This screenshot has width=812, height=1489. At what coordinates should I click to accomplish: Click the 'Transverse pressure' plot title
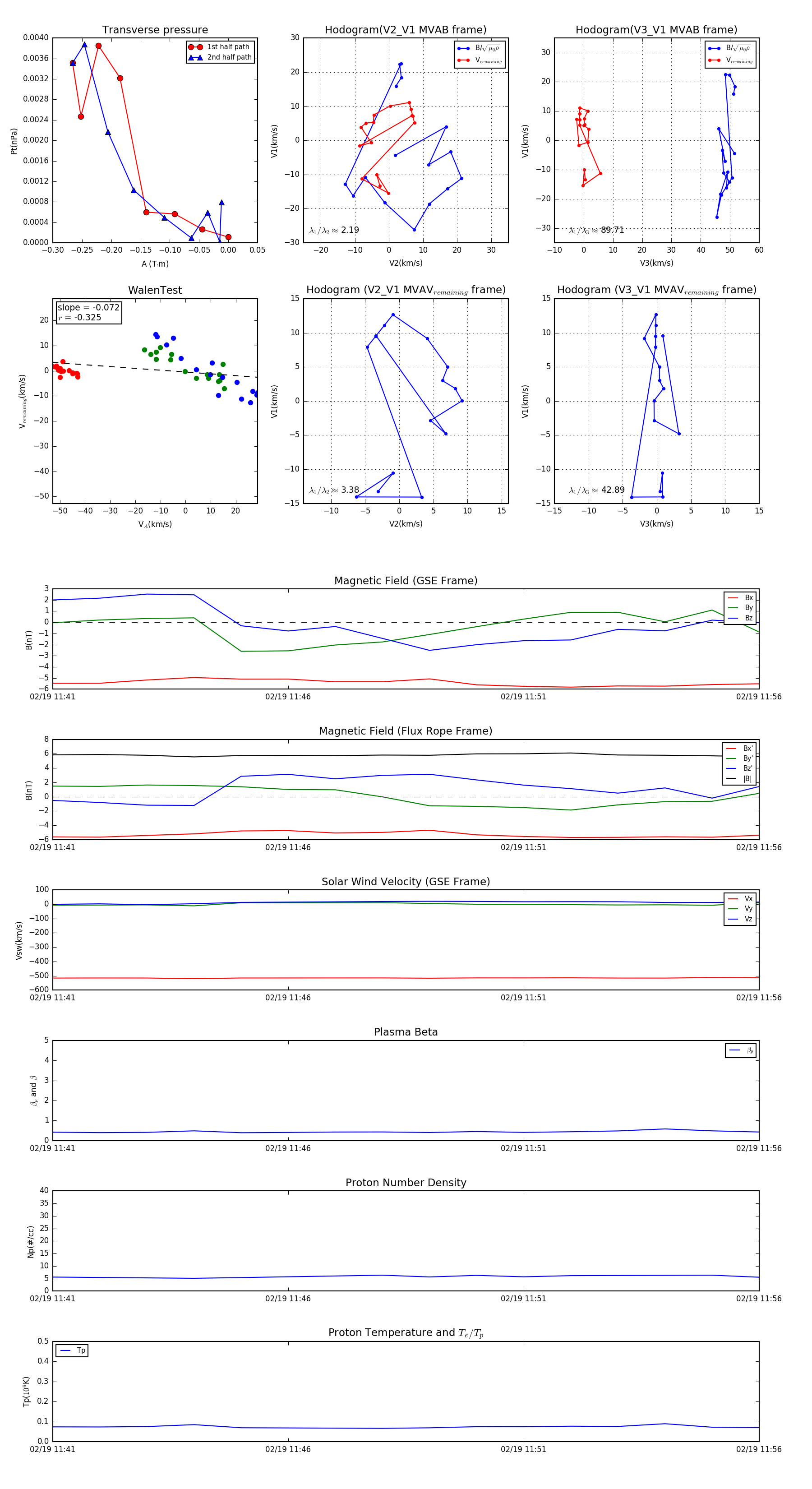pyautogui.click(x=155, y=30)
